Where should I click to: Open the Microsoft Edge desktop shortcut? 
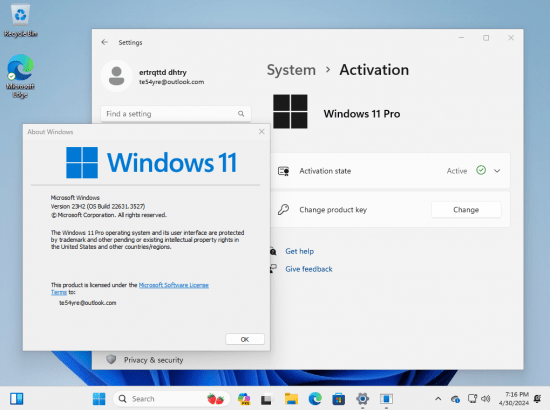point(20,76)
